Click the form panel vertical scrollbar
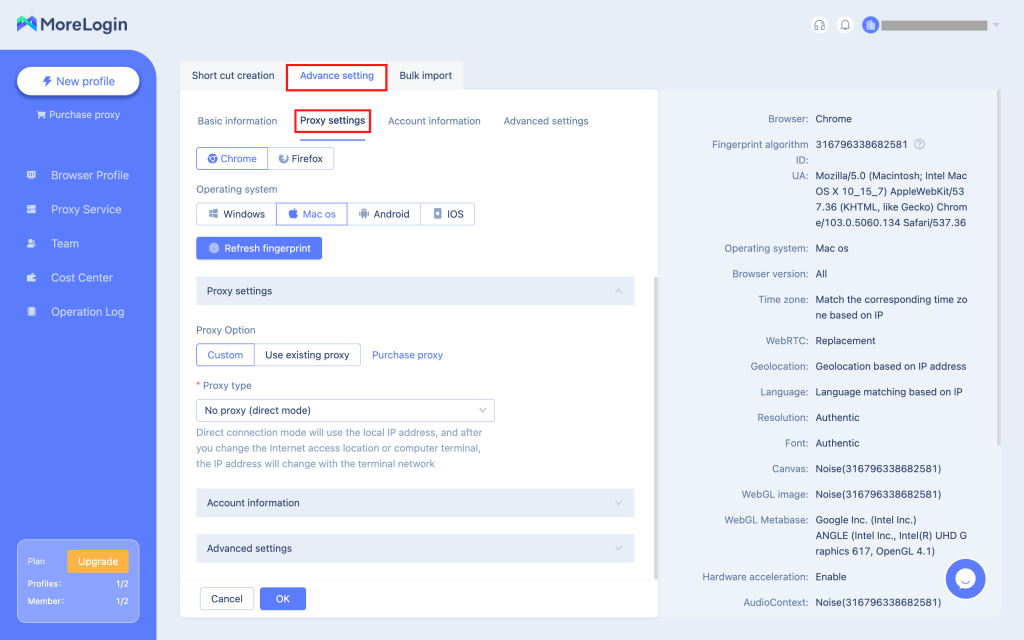 [656, 428]
